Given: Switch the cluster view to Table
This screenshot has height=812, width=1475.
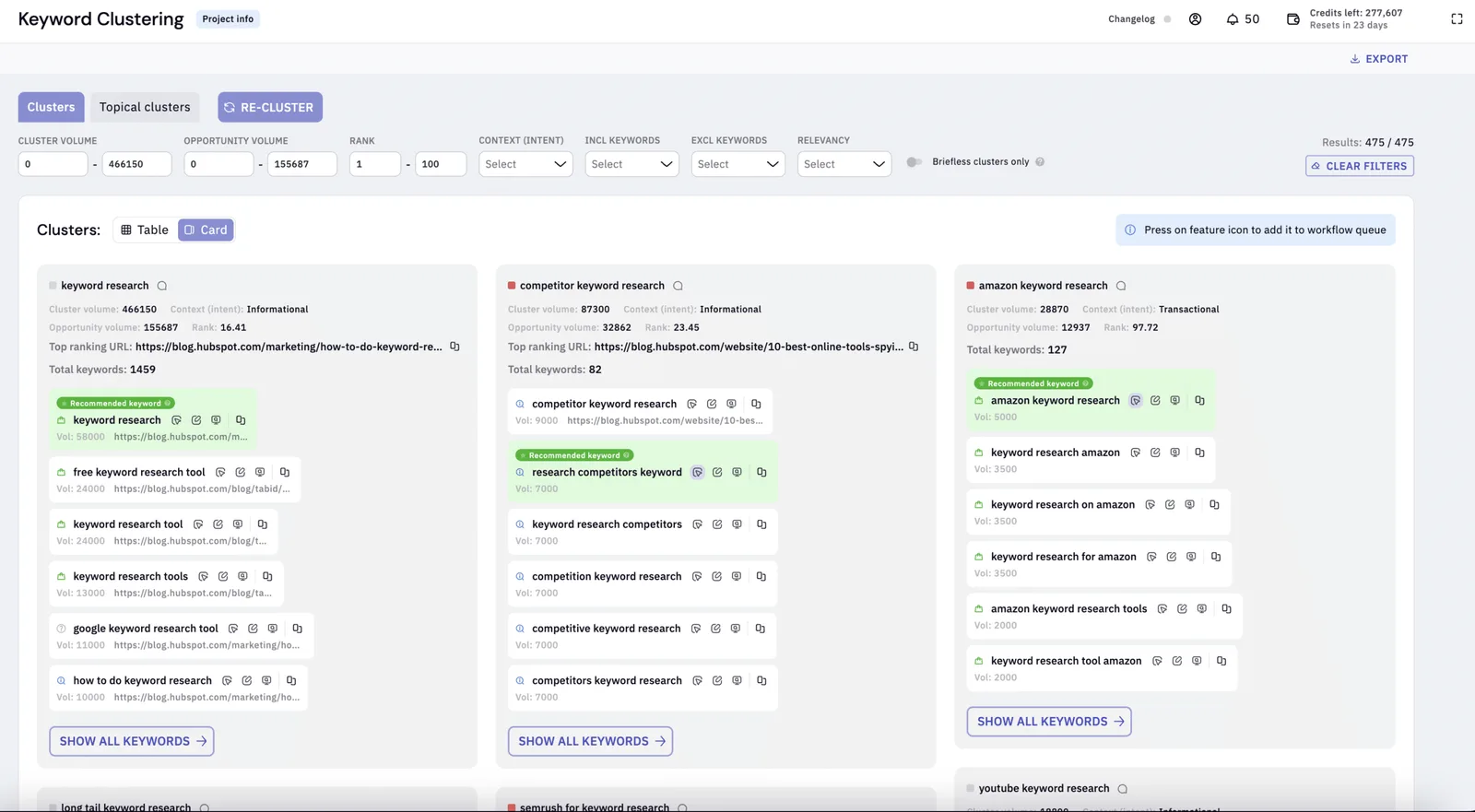Looking at the screenshot, I should 145,229.
